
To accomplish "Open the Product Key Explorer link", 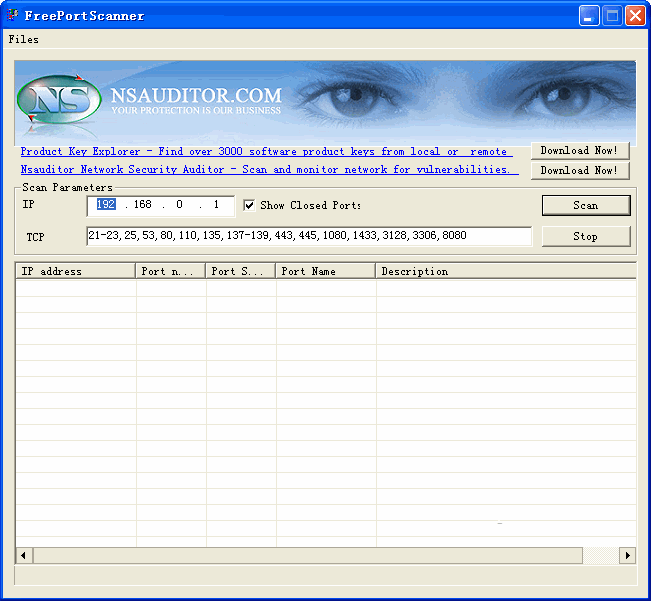I will 267,151.
